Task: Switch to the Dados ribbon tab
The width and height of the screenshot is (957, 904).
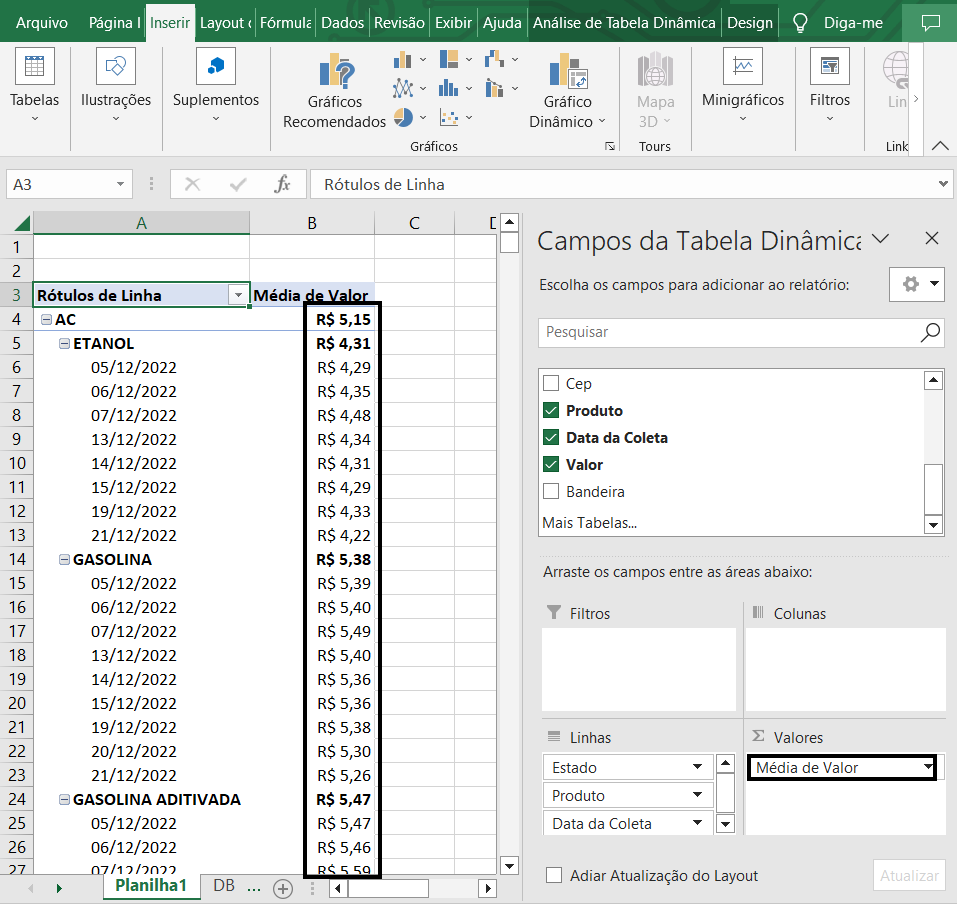Action: pyautogui.click(x=343, y=22)
